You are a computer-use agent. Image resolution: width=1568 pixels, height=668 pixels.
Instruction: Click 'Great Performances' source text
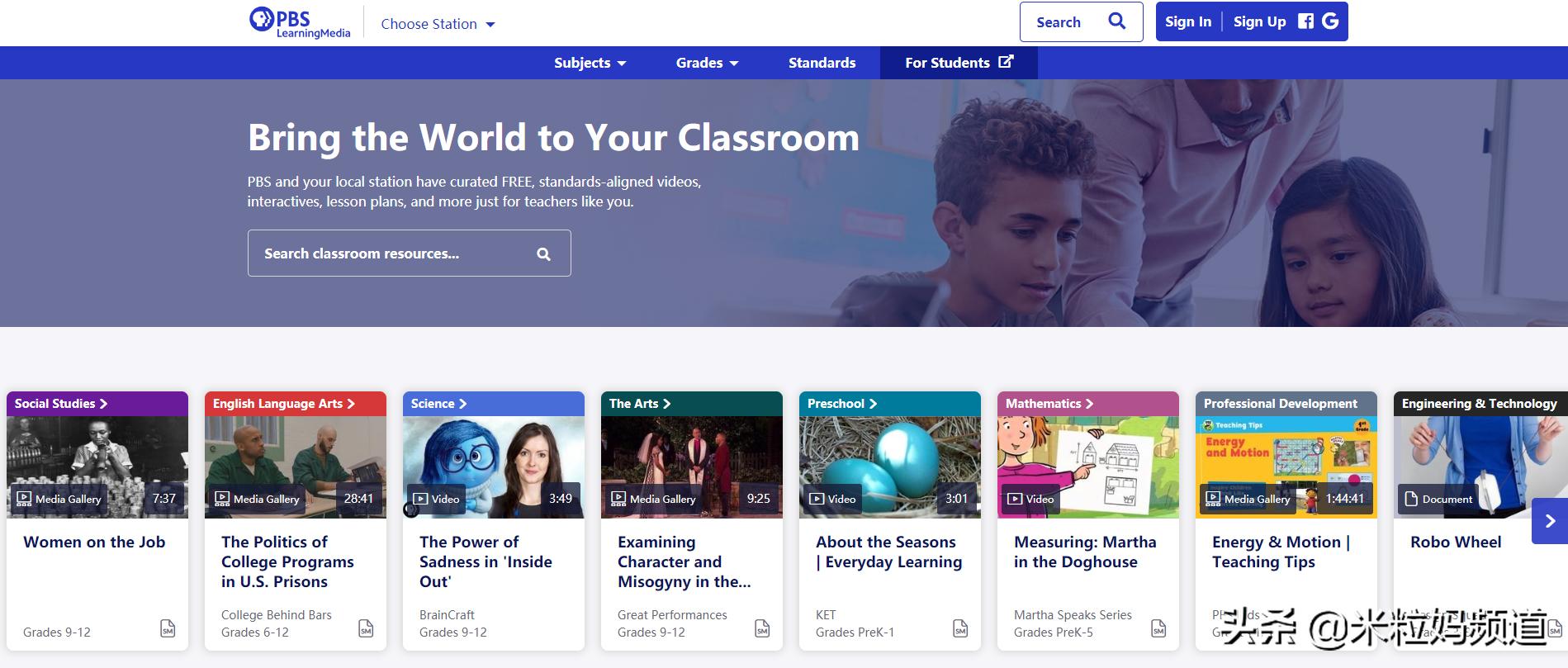pyautogui.click(x=672, y=615)
